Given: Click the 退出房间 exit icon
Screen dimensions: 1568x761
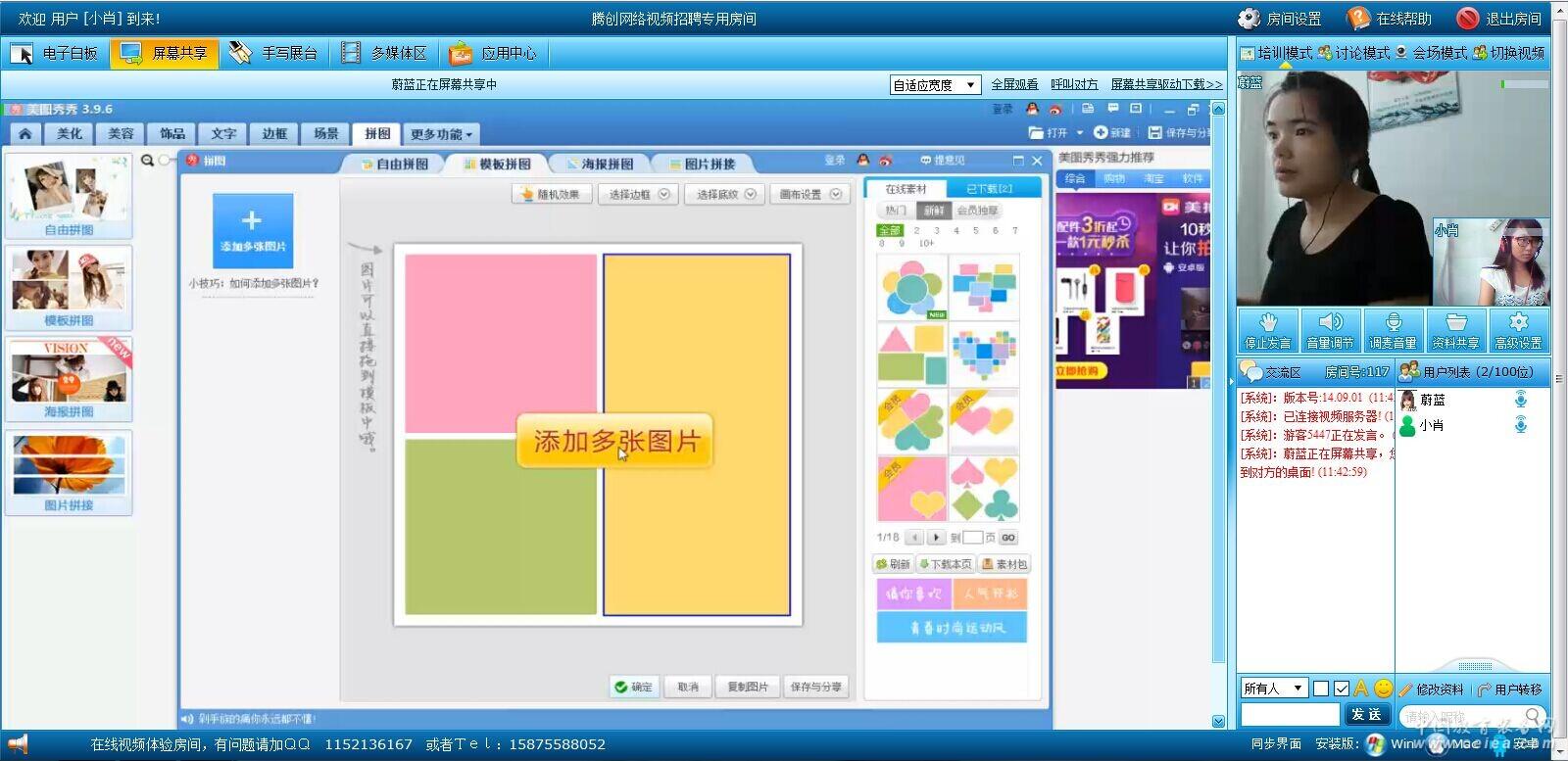Looking at the screenshot, I should click(x=1467, y=19).
